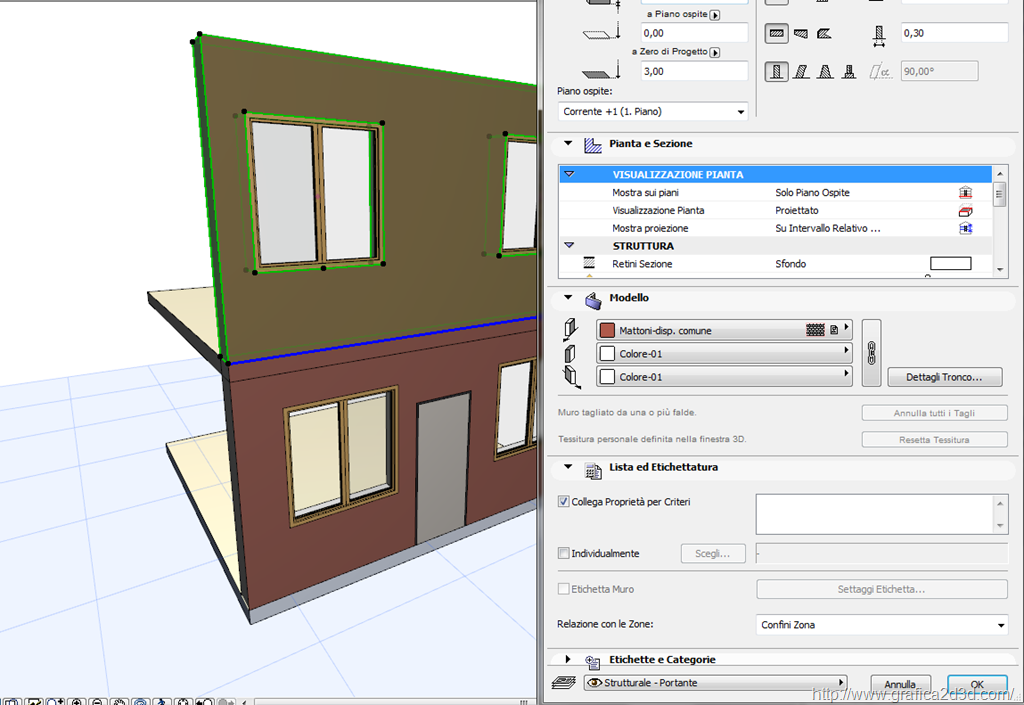Open Mattoni-disp. comune material menu
The width and height of the screenshot is (1024, 705).
coord(724,329)
